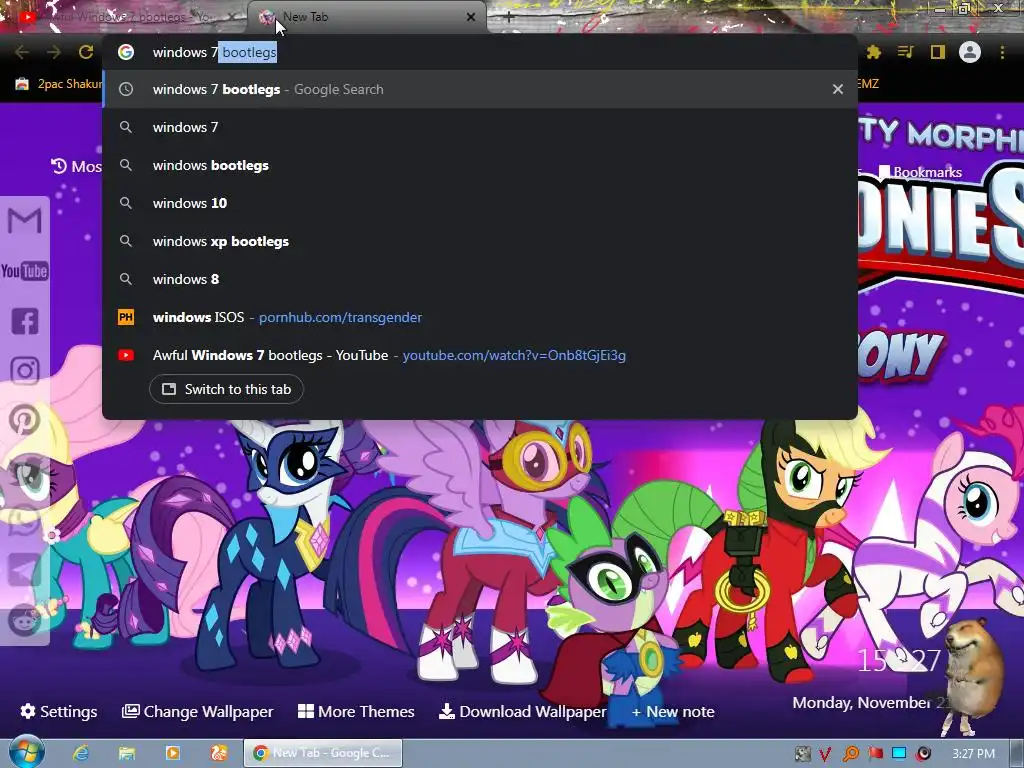1024x768 pixels.
Task: Open Windows Explorer folder from taskbar
Action: tap(127, 753)
